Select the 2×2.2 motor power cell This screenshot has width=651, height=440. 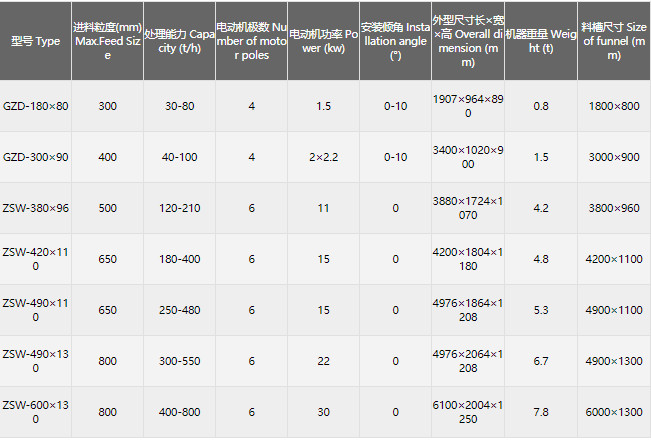click(x=323, y=157)
